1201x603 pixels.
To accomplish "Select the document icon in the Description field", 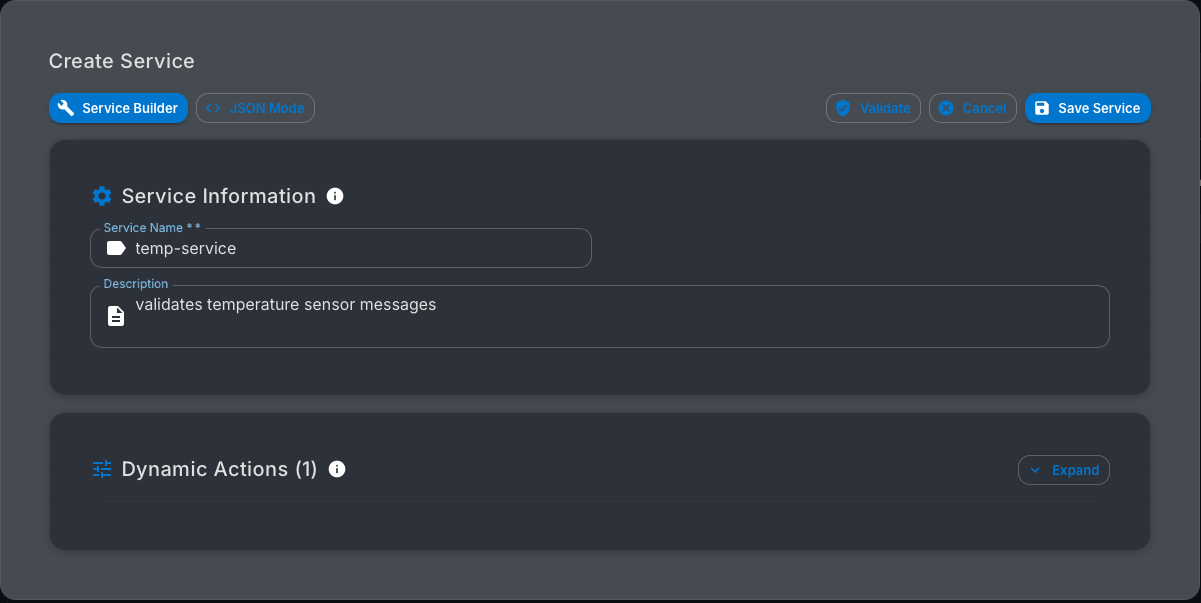I will coord(115,314).
